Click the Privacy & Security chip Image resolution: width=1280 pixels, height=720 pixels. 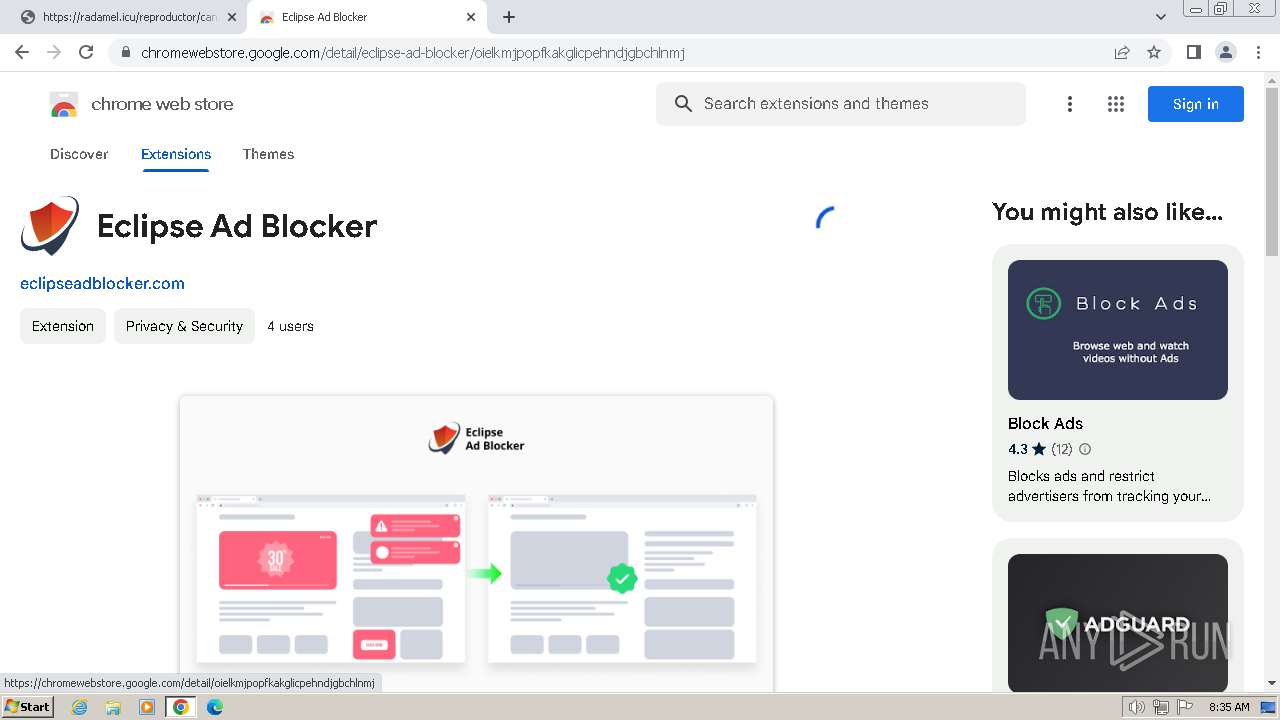[184, 326]
